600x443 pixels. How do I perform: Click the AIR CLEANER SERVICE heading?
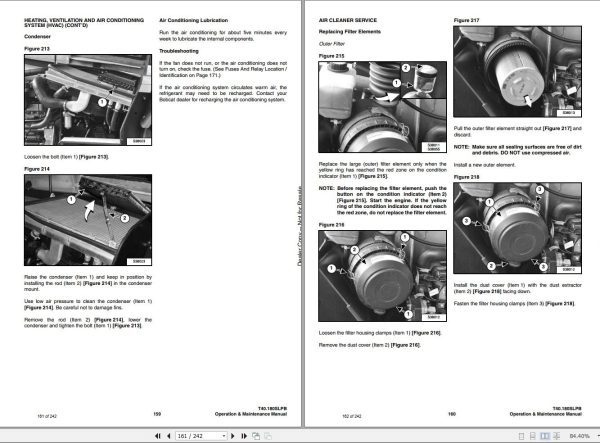coord(348,20)
